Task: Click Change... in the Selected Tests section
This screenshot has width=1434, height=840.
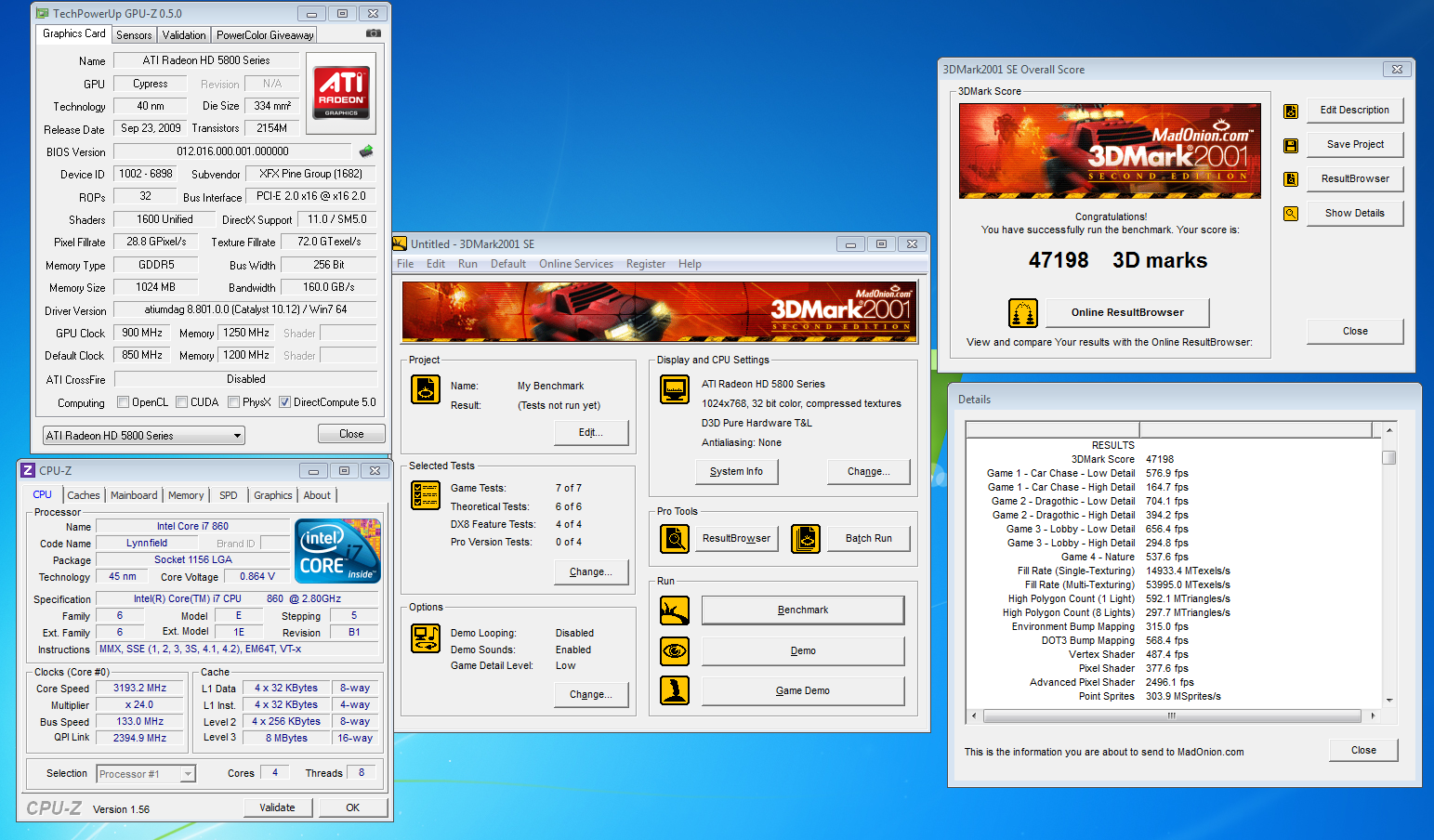Action: [x=591, y=572]
